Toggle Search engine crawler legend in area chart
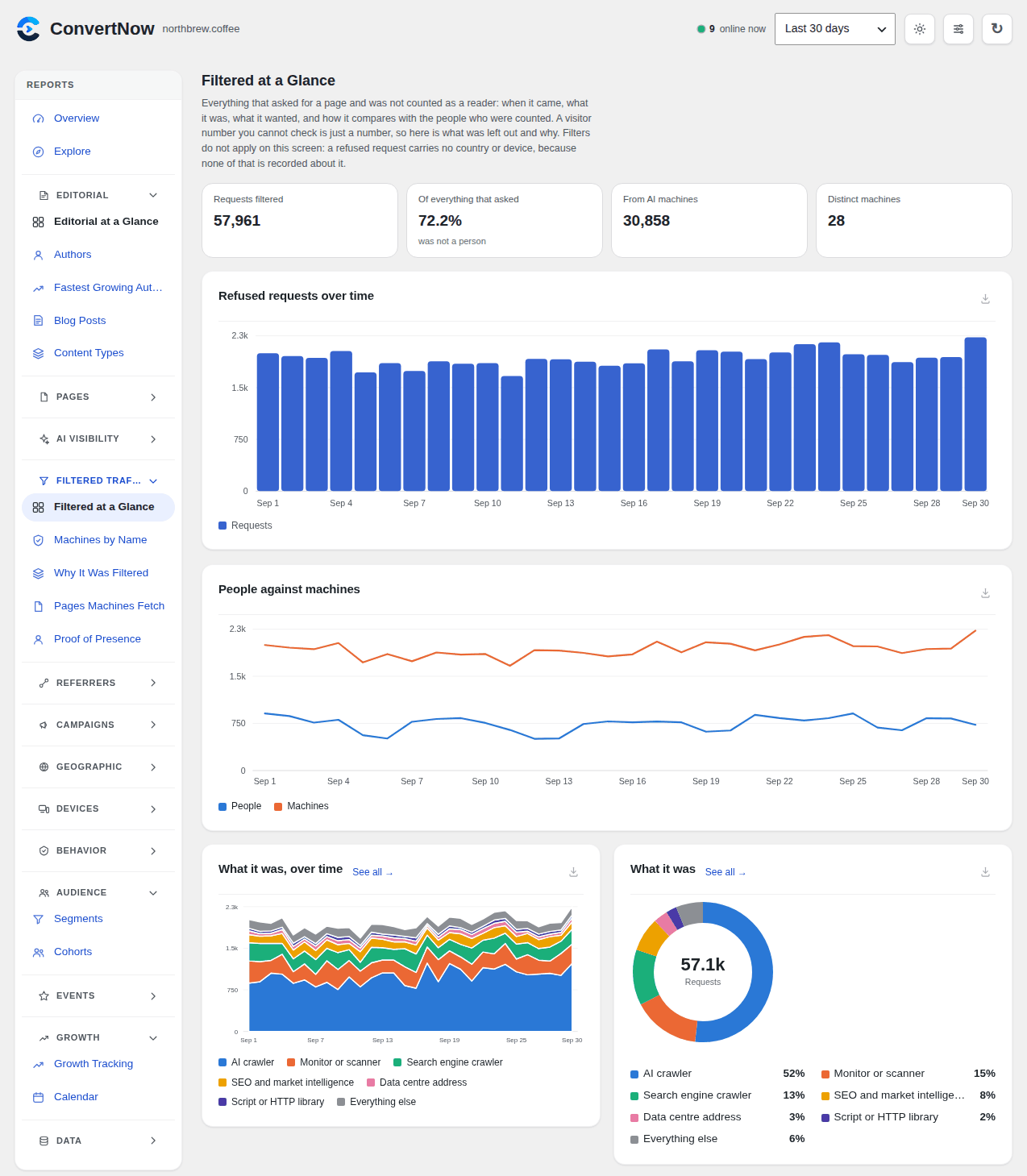 [448, 1062]
